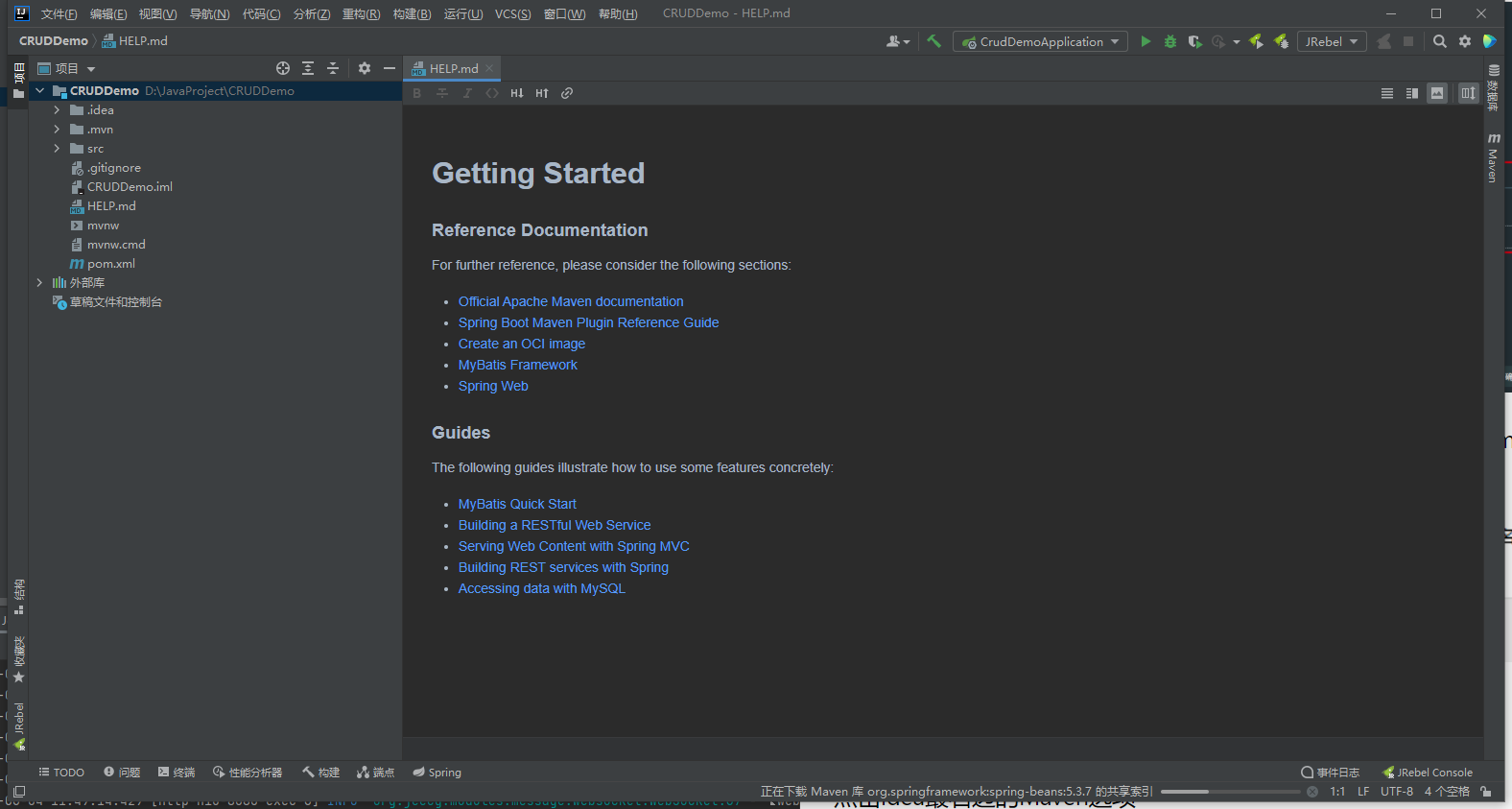Open Spring Boot Maven Plugin Reference Guide link
The height and width of the screenshot is (809, 1512).
click(588, 322)
